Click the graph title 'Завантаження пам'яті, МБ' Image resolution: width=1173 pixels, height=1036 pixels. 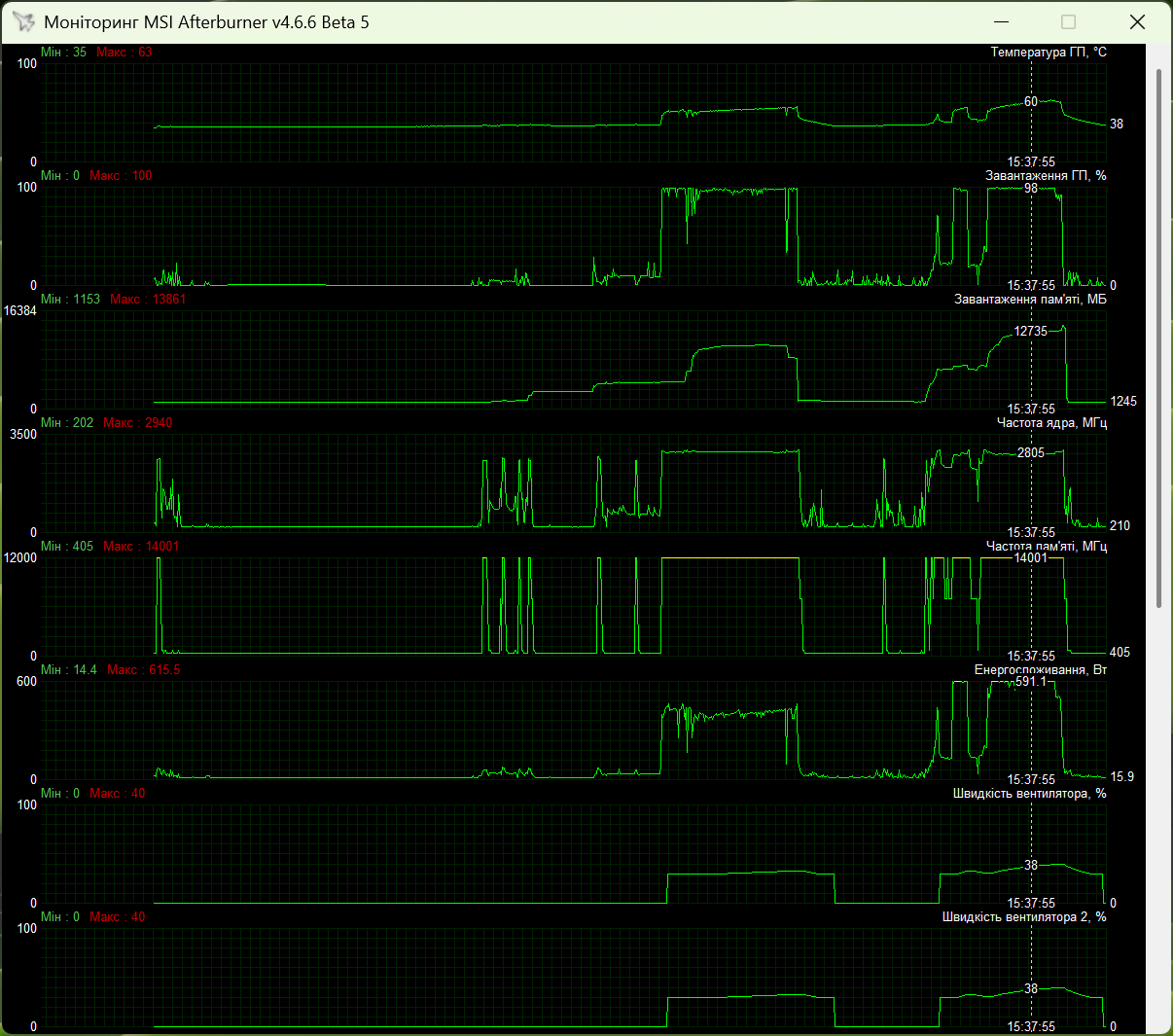(1030, 300)
